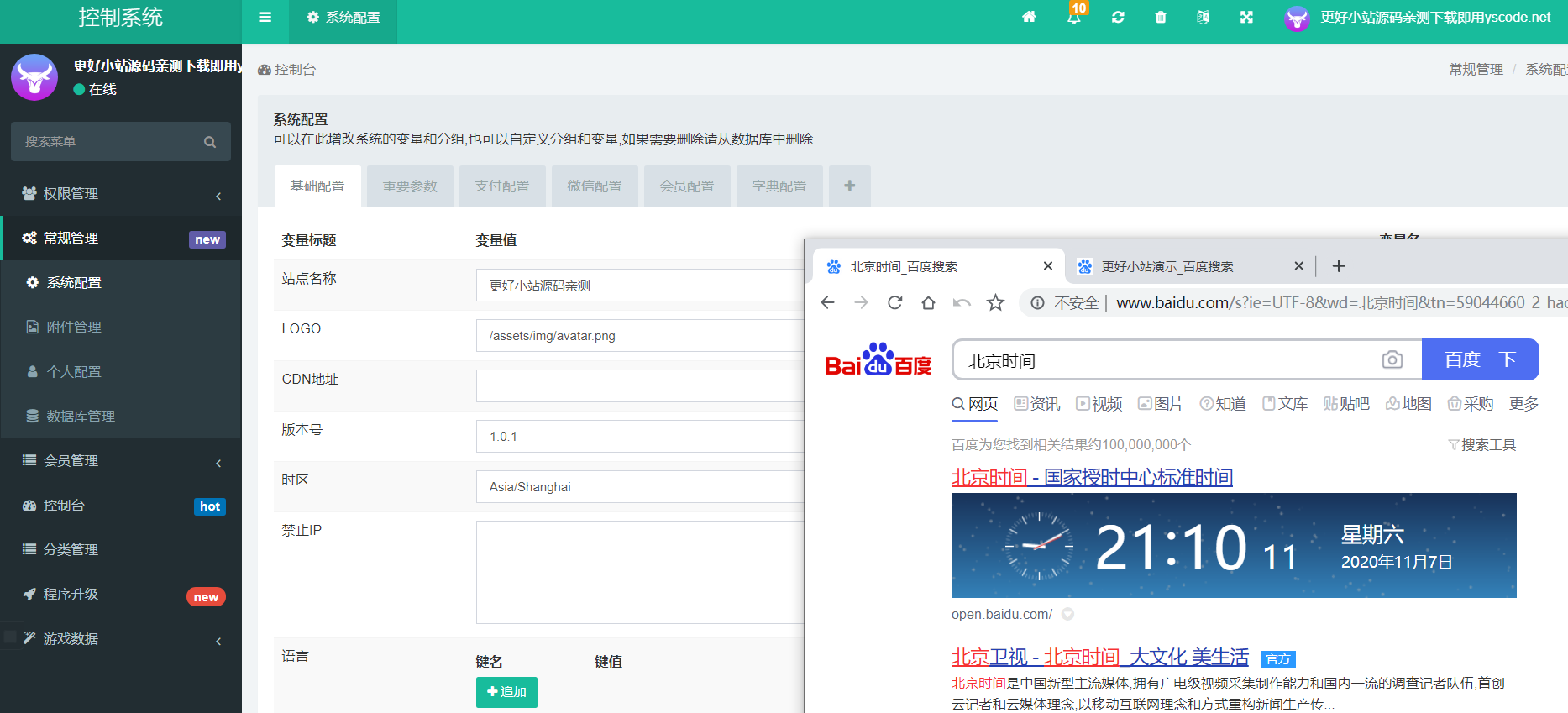This screenshot has width=1568, height=713.
Task: Click the trash clear-cache icon
Action: tap(1161, 18)
